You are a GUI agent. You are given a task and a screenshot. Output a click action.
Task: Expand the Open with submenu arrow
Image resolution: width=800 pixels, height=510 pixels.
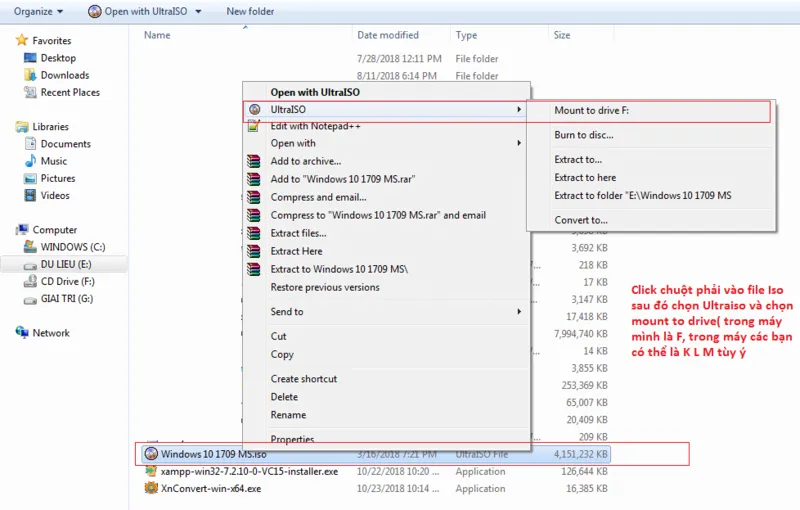point(519,143)
